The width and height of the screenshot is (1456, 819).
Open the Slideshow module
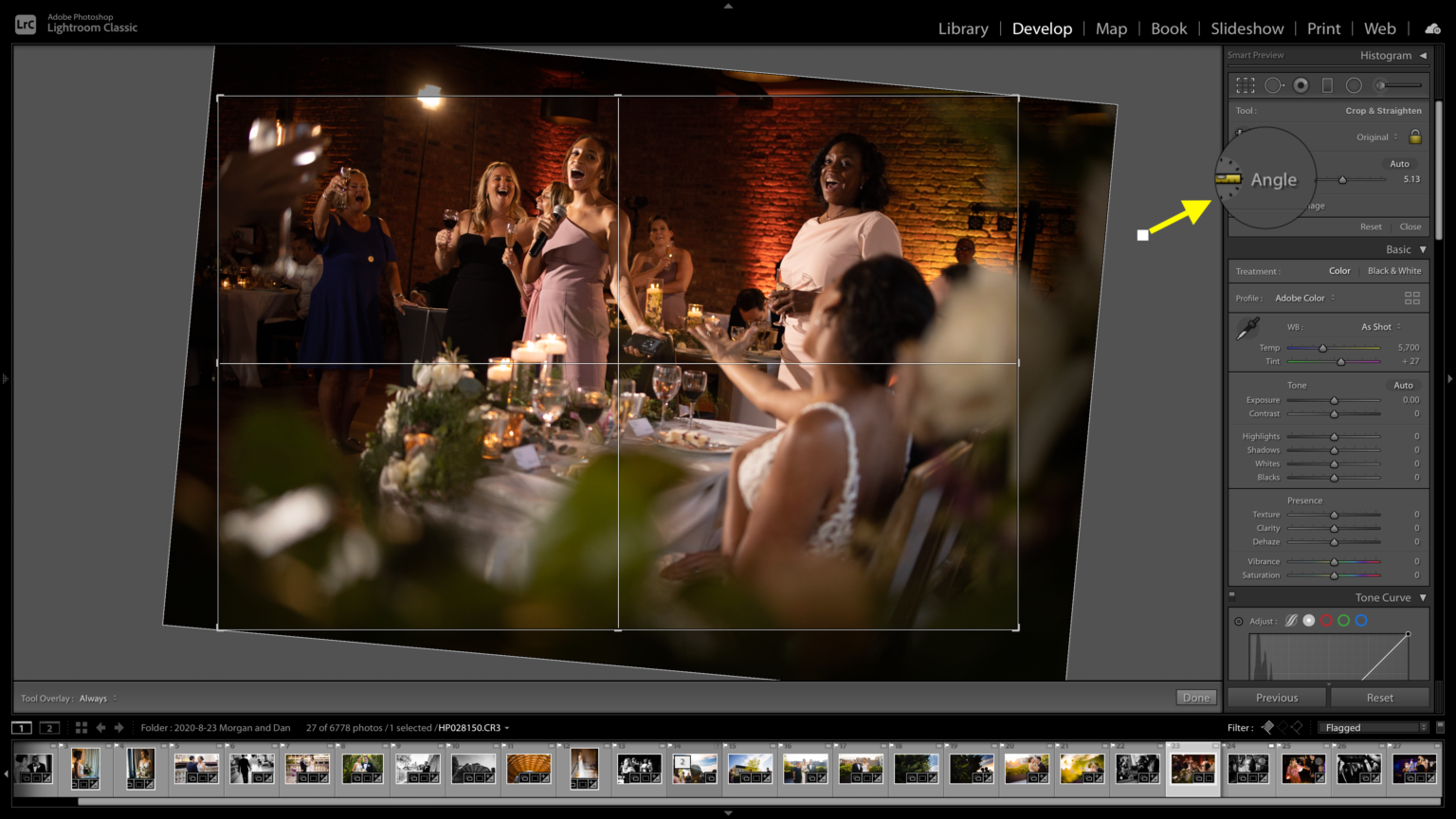tap(1247, 28)
